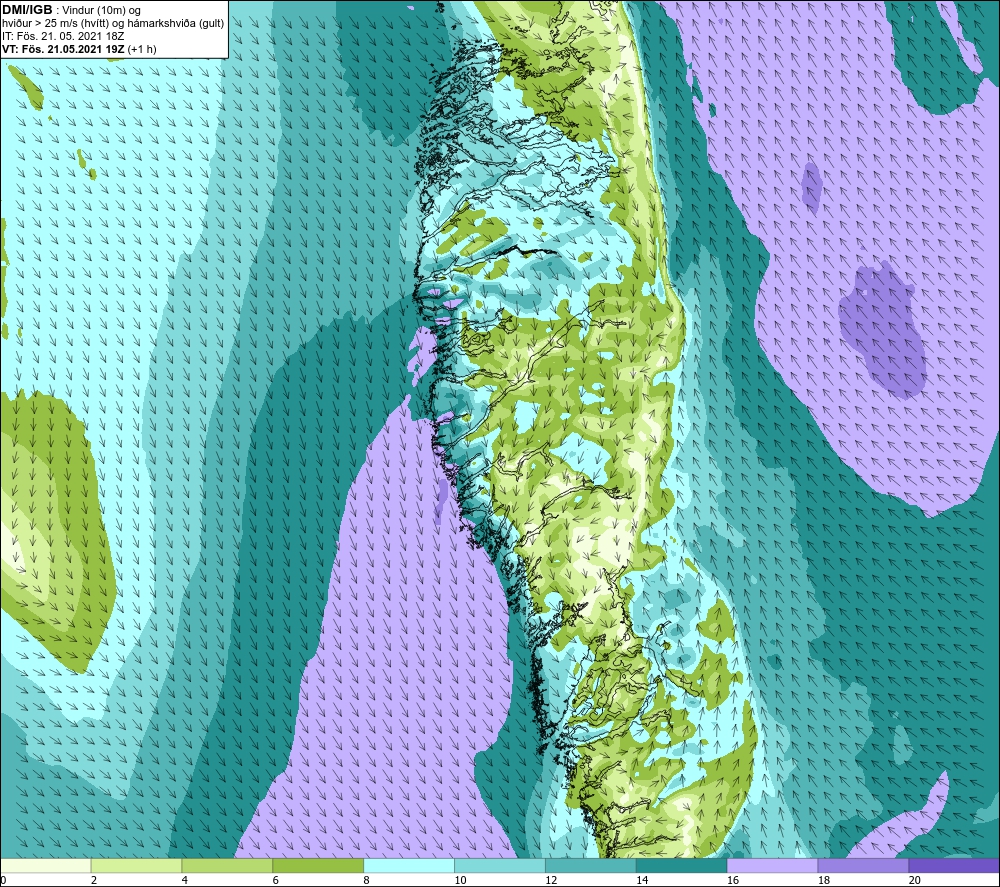
Task: Select the 14–16 dark teal color bar segment
Action: (x=682, y=865)
